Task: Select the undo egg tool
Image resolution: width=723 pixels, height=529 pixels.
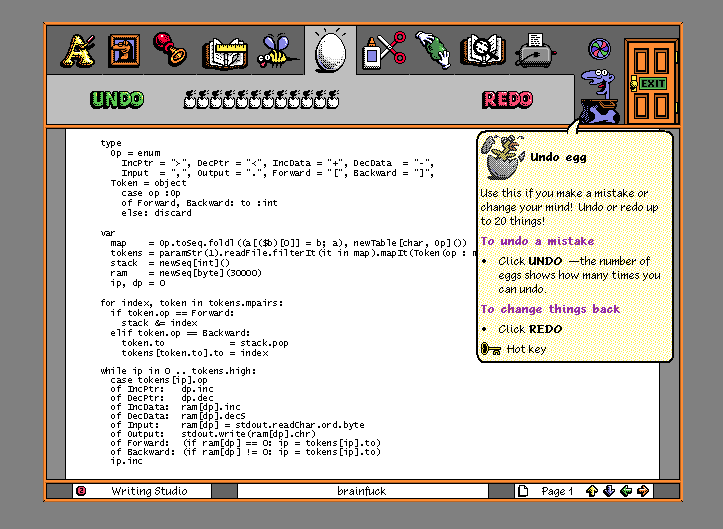Action: [330, 50]
